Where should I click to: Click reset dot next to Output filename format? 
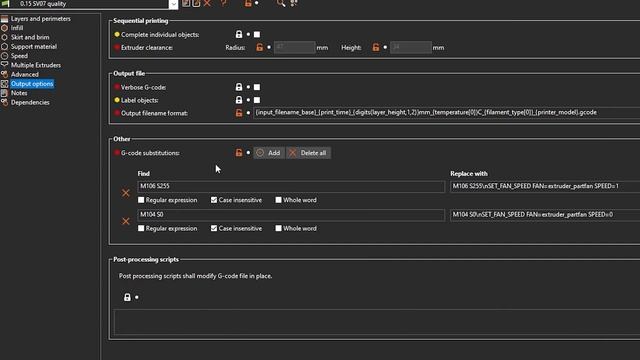click(x=248, y=113)
